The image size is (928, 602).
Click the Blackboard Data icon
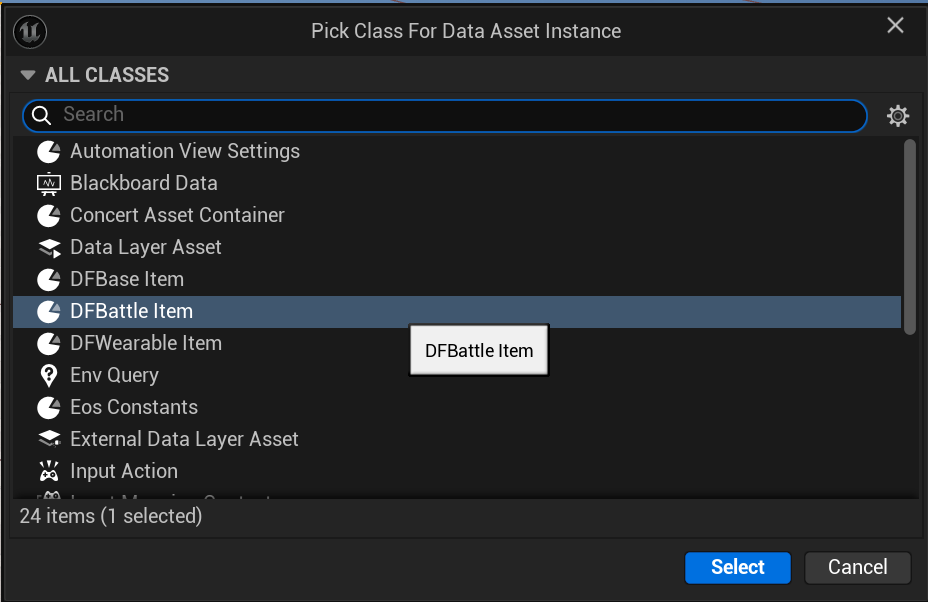(48, 183)
